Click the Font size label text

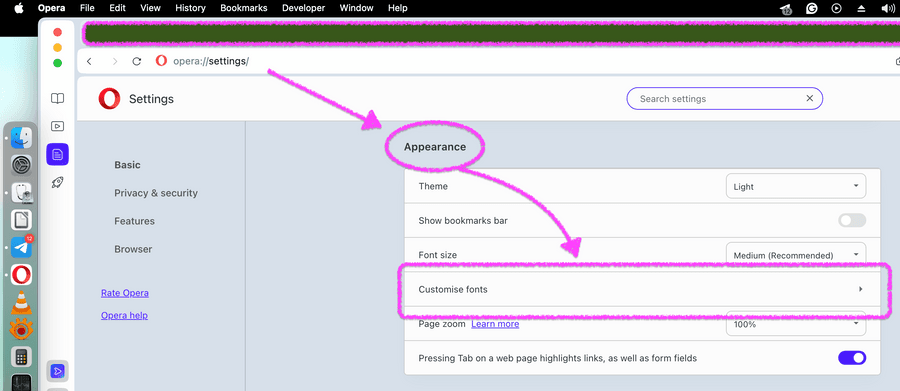438,255
